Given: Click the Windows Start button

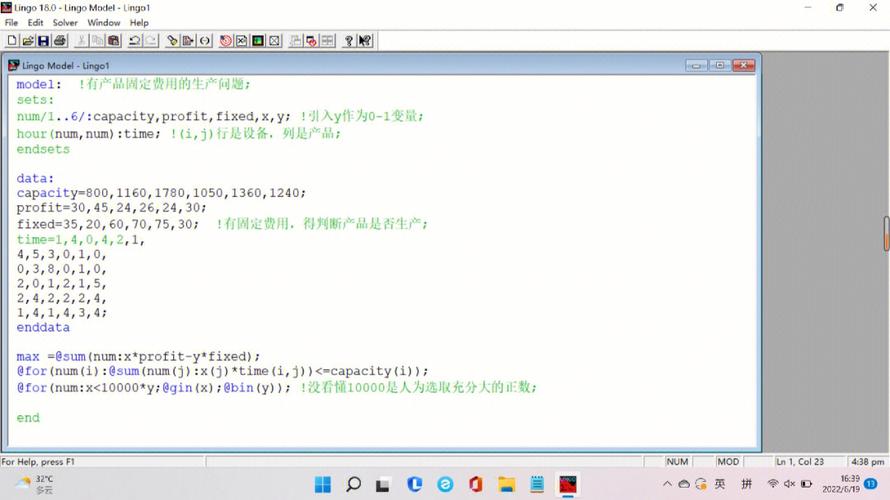Looking at the screenshot, I should pos(323,485).
